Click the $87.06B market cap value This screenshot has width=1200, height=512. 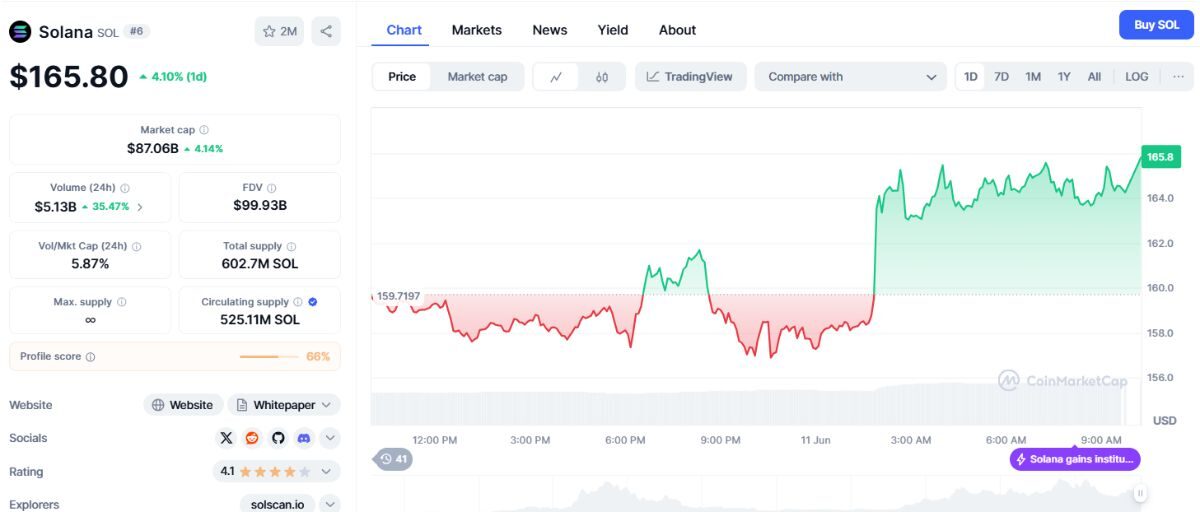(152, 148)
